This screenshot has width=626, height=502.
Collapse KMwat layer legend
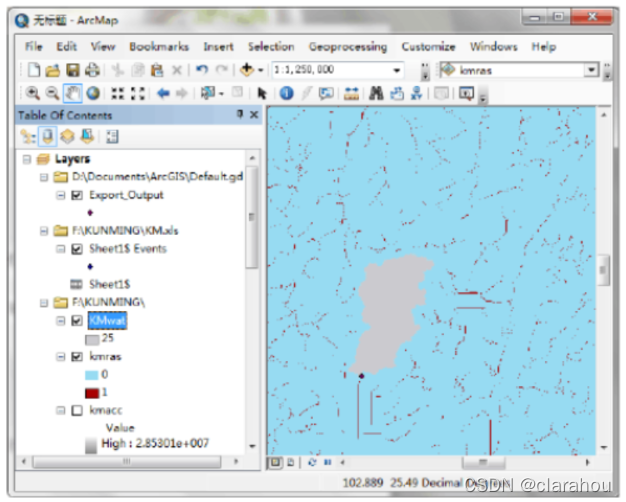coord(60,321)
